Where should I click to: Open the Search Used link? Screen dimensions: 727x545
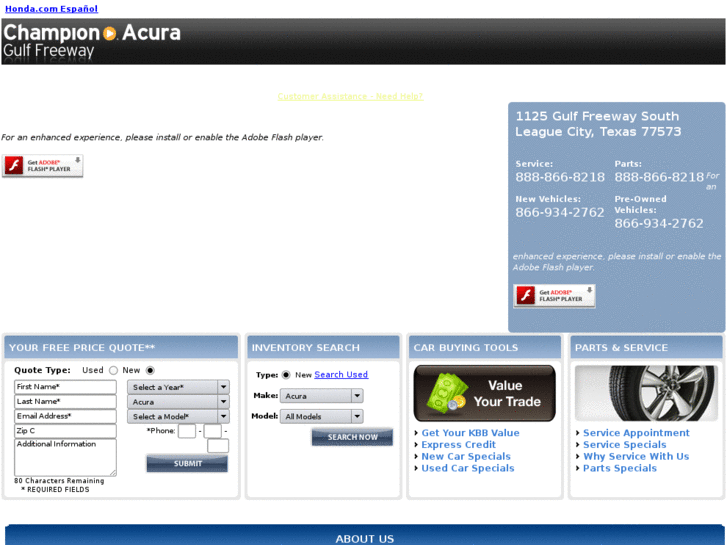(341, 375)
